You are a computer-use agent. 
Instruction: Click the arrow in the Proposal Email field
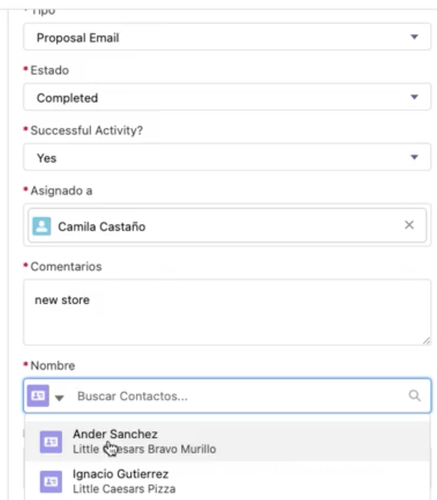(x=414, y=37)
